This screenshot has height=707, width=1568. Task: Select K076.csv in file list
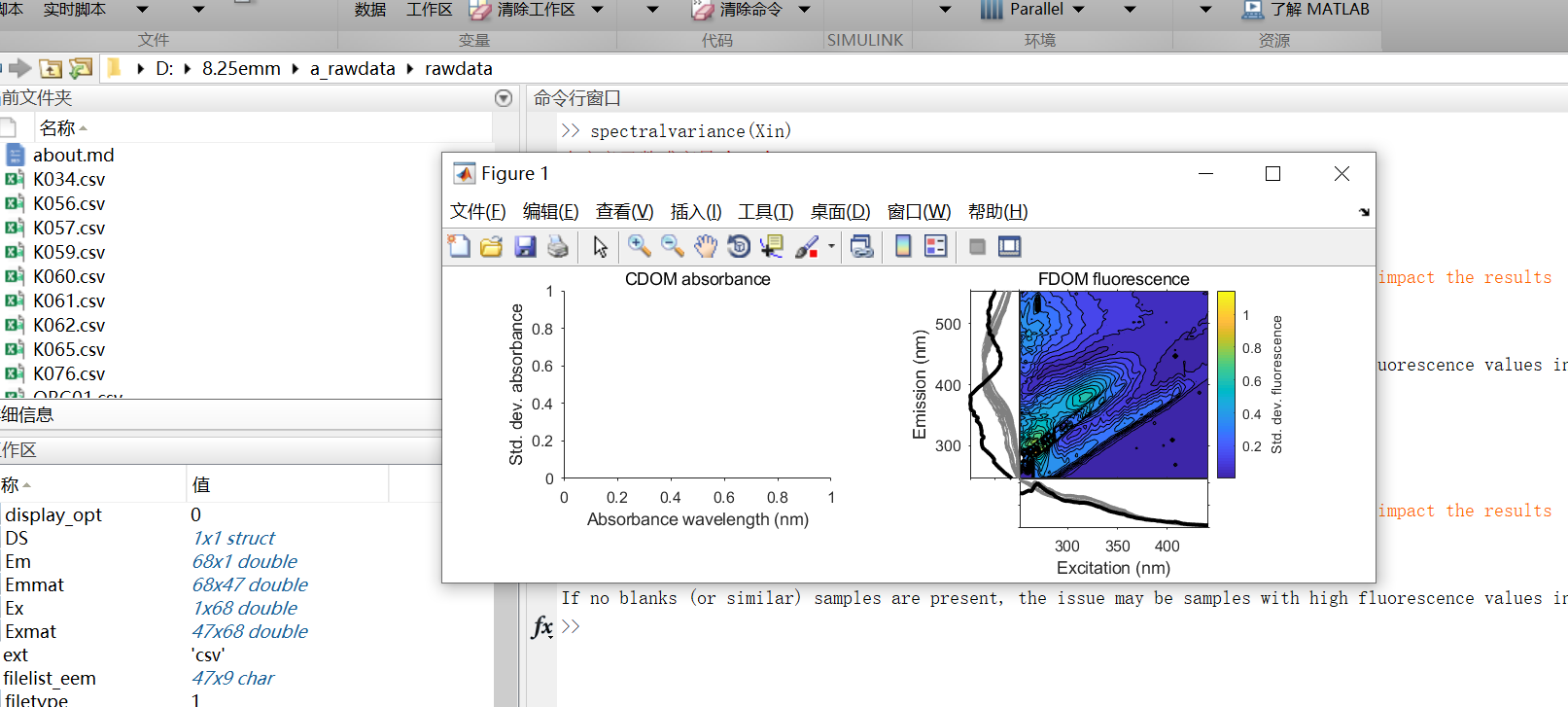pyautogui.click(x=69, y=373)
